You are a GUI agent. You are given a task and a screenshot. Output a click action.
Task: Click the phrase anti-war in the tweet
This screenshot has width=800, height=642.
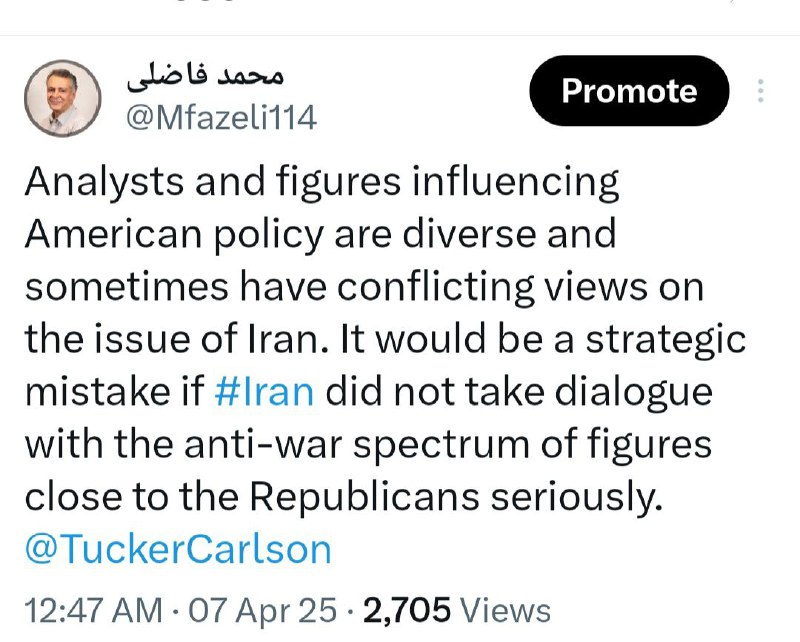tap(262, 443)
